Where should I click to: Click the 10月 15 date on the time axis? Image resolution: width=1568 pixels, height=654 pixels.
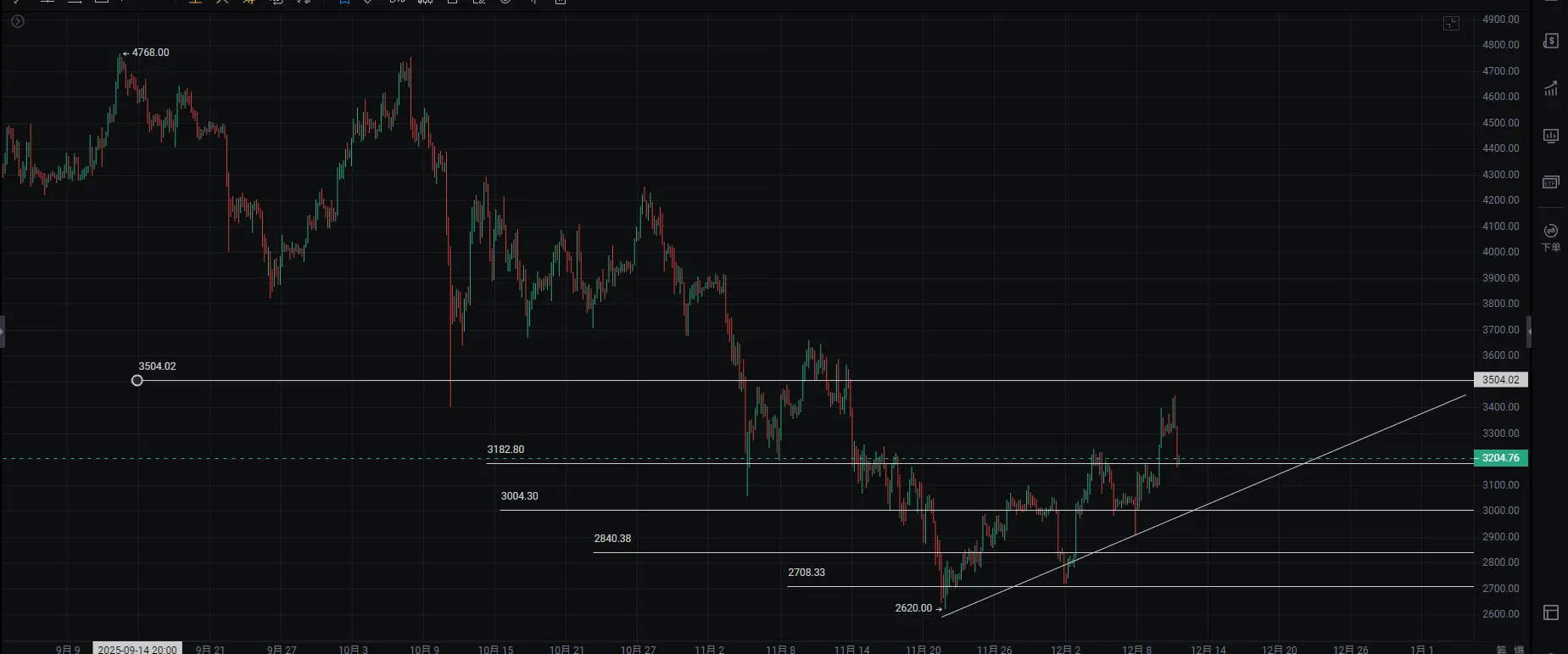tap(496, 650)
